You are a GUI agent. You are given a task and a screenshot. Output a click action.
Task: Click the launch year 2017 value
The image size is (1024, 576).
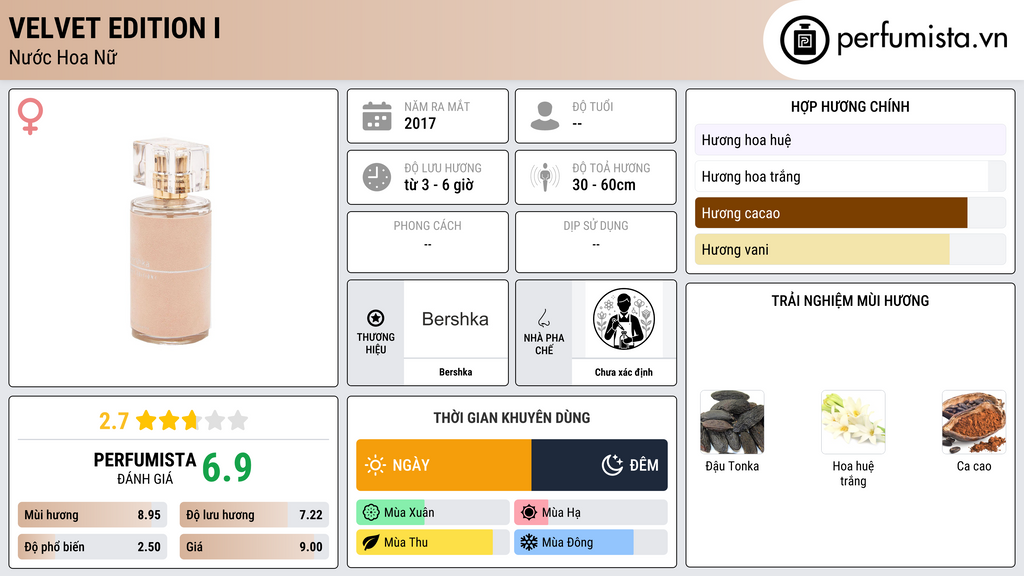click(x=420, y=123)
